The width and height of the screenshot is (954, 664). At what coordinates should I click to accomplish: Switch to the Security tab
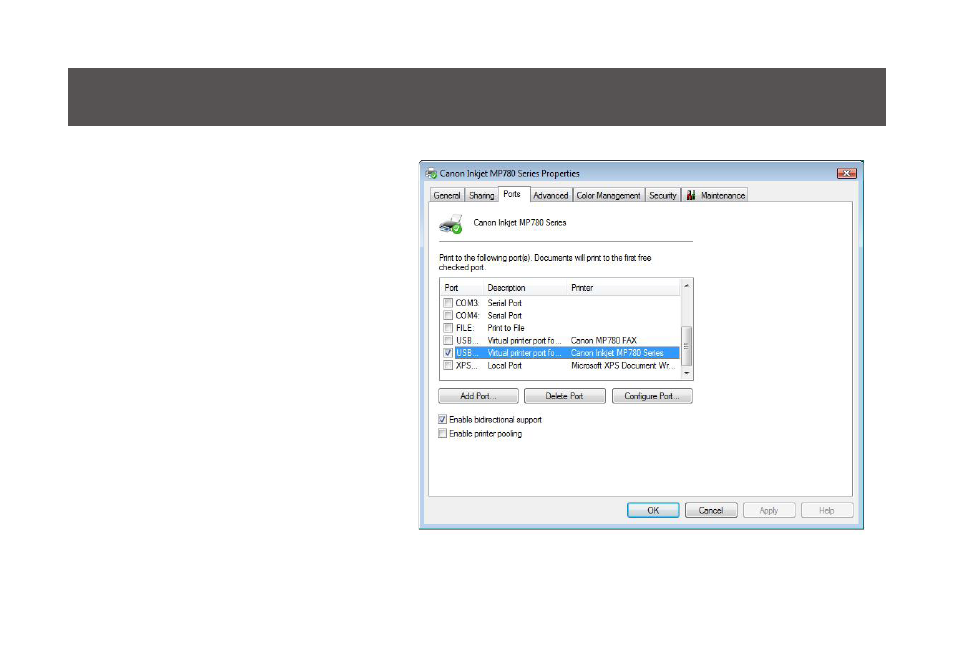pyautogui.click(x=663, y=195)
